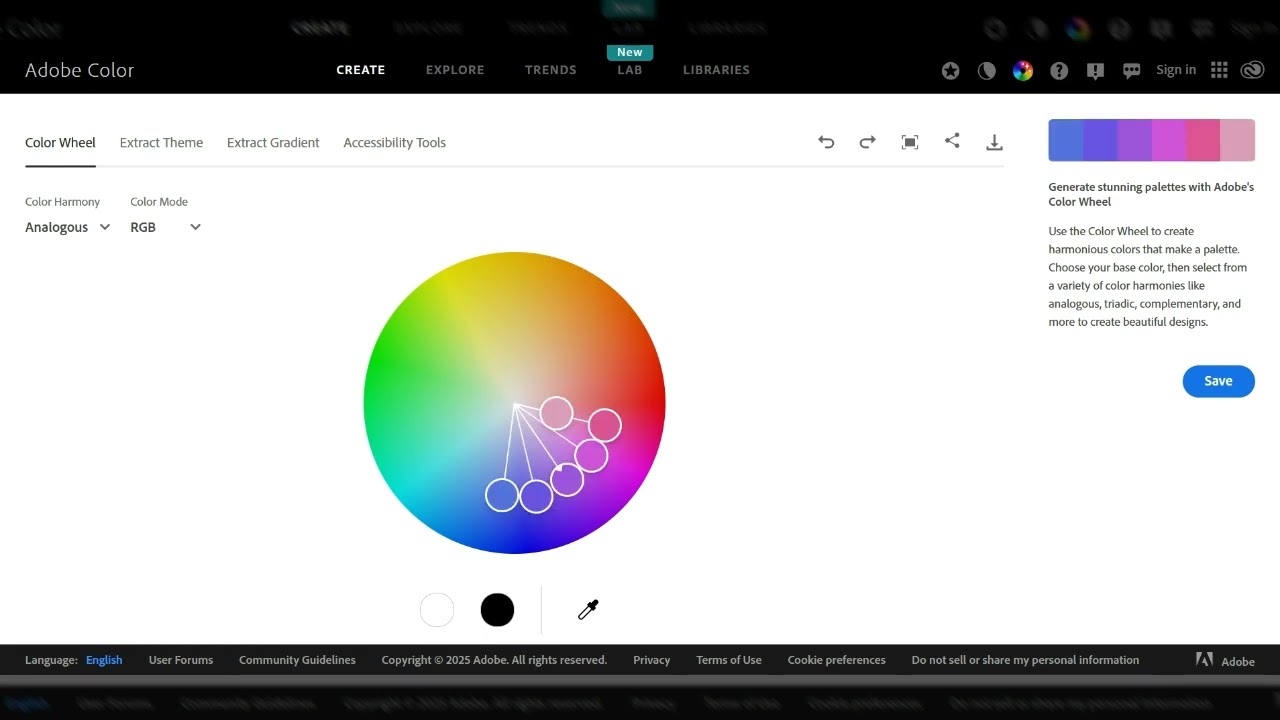Click the blue Save button
This screenshot has height=720, width=1280.
tap(1218, 381)
